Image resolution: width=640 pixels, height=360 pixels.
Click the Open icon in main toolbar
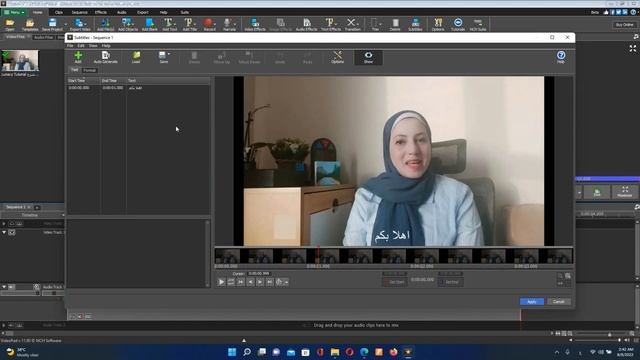(10, 24)
